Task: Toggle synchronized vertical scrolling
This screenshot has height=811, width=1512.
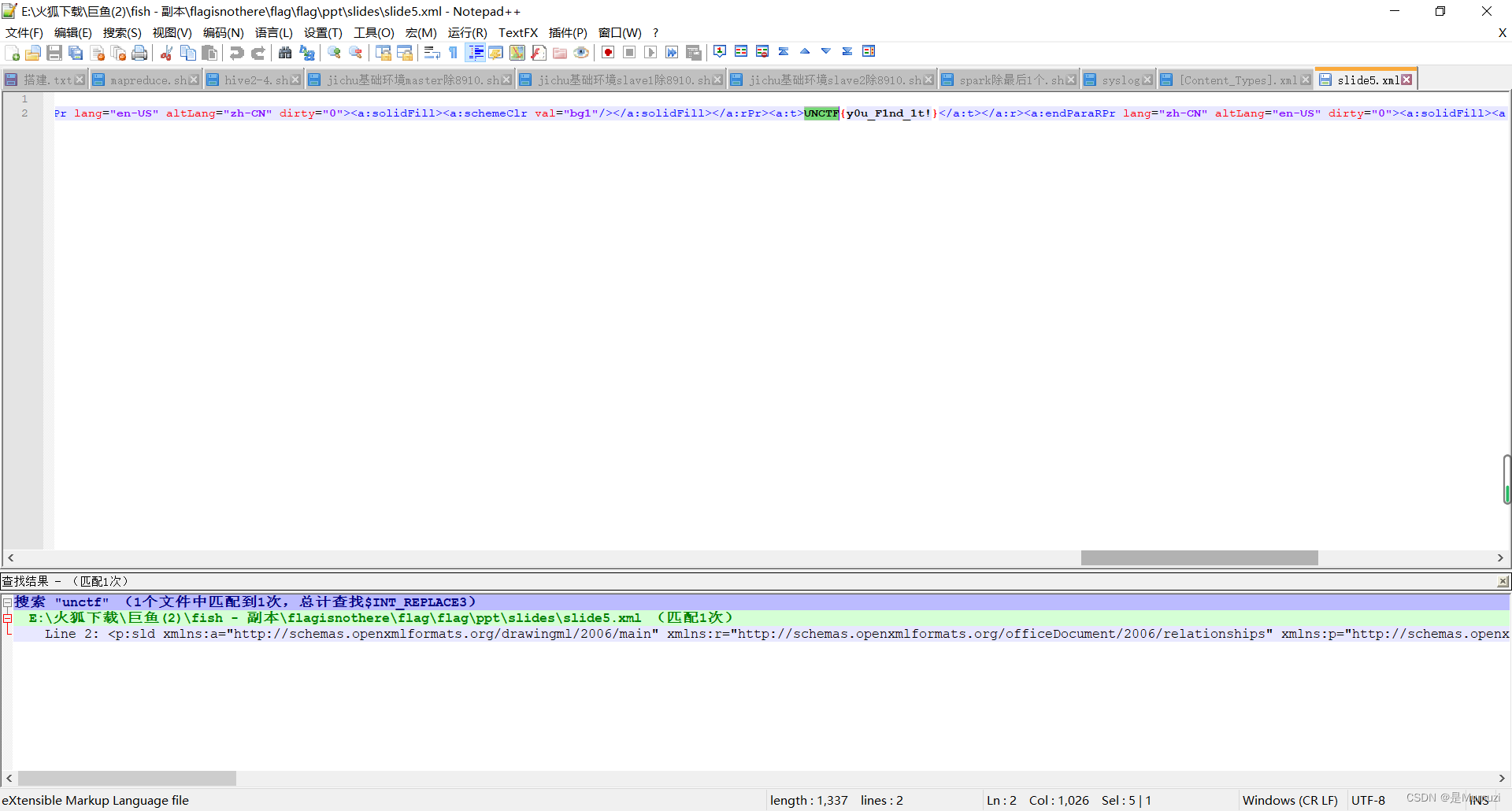Action: pyautogui.click(x=384, y=53)
